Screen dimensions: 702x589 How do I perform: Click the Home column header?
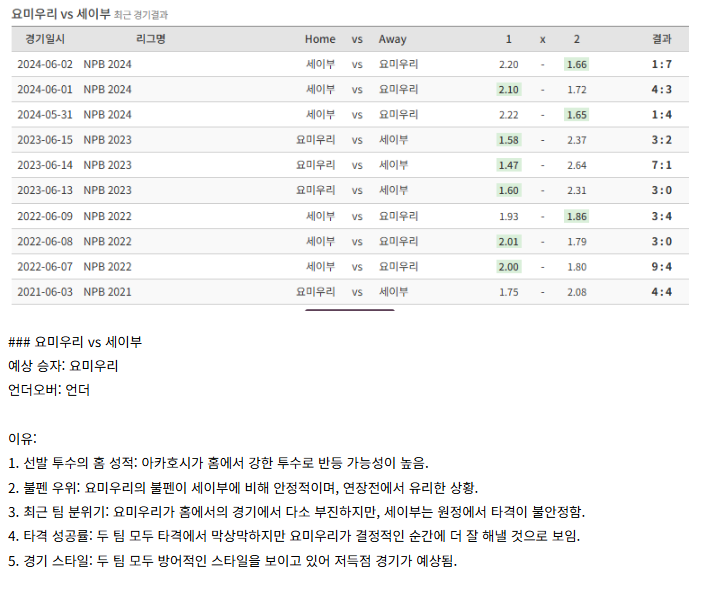[x=320, y=39]
